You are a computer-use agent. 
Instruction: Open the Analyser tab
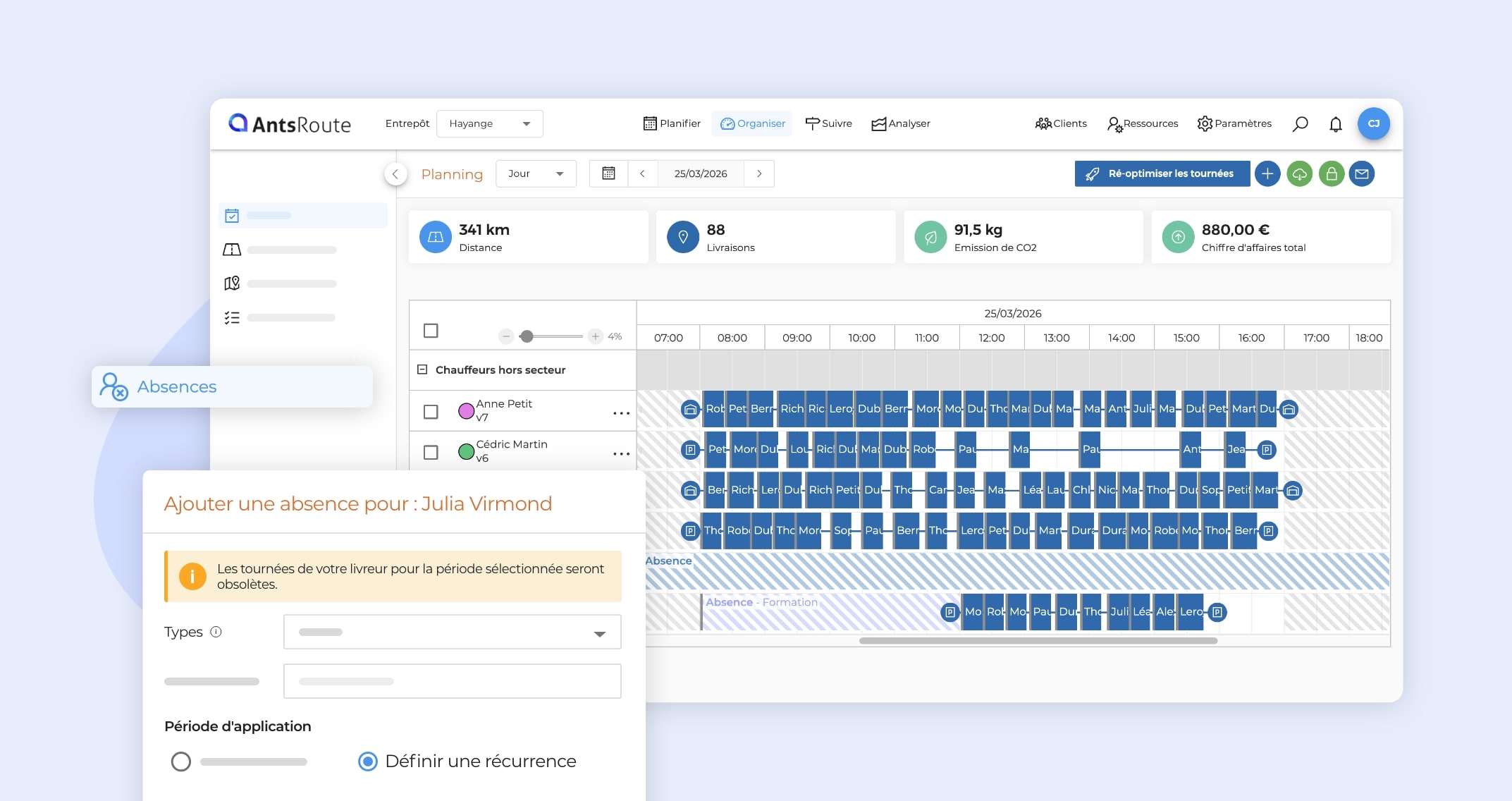click(x=901, y=123)
